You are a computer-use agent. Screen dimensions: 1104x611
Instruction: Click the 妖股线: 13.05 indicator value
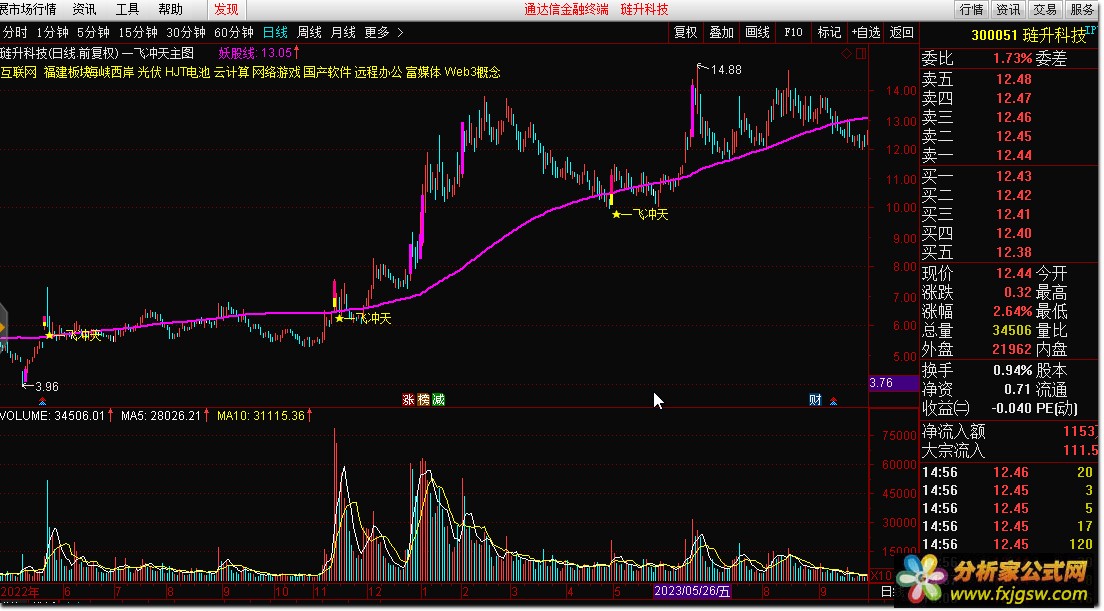[258, 53]
